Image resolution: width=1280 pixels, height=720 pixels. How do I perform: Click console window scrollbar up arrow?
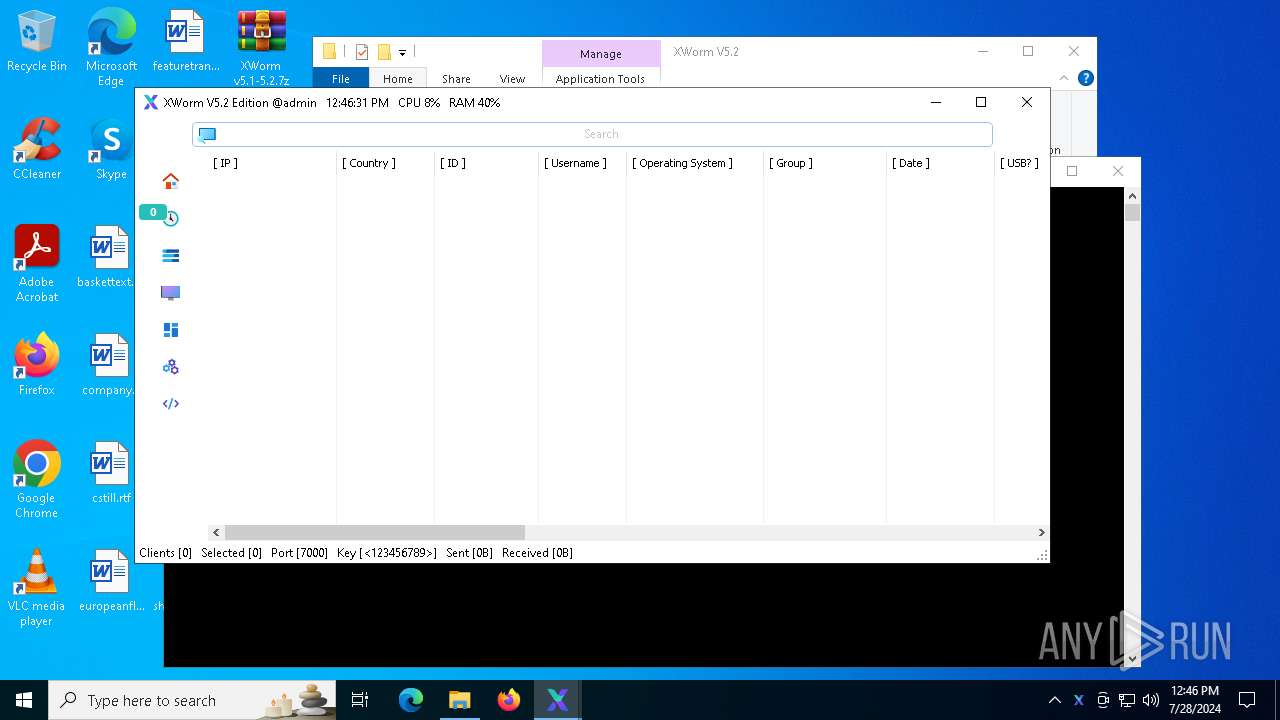click(1132, 195)
